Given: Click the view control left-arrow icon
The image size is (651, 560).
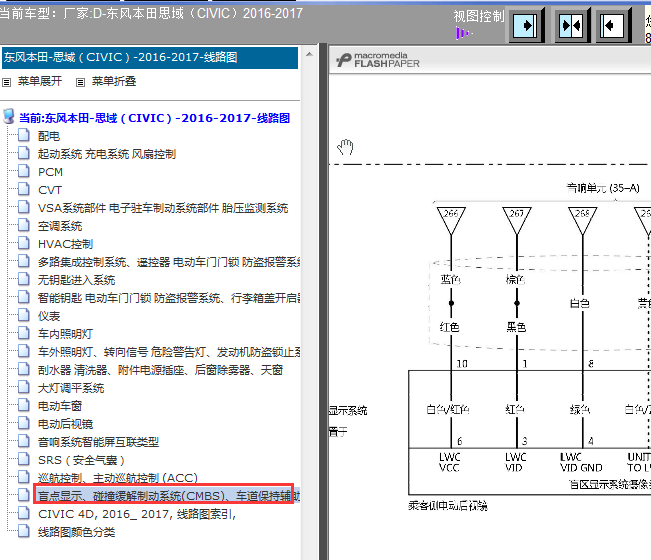Looking at the screenshot, I should [612, 26].
